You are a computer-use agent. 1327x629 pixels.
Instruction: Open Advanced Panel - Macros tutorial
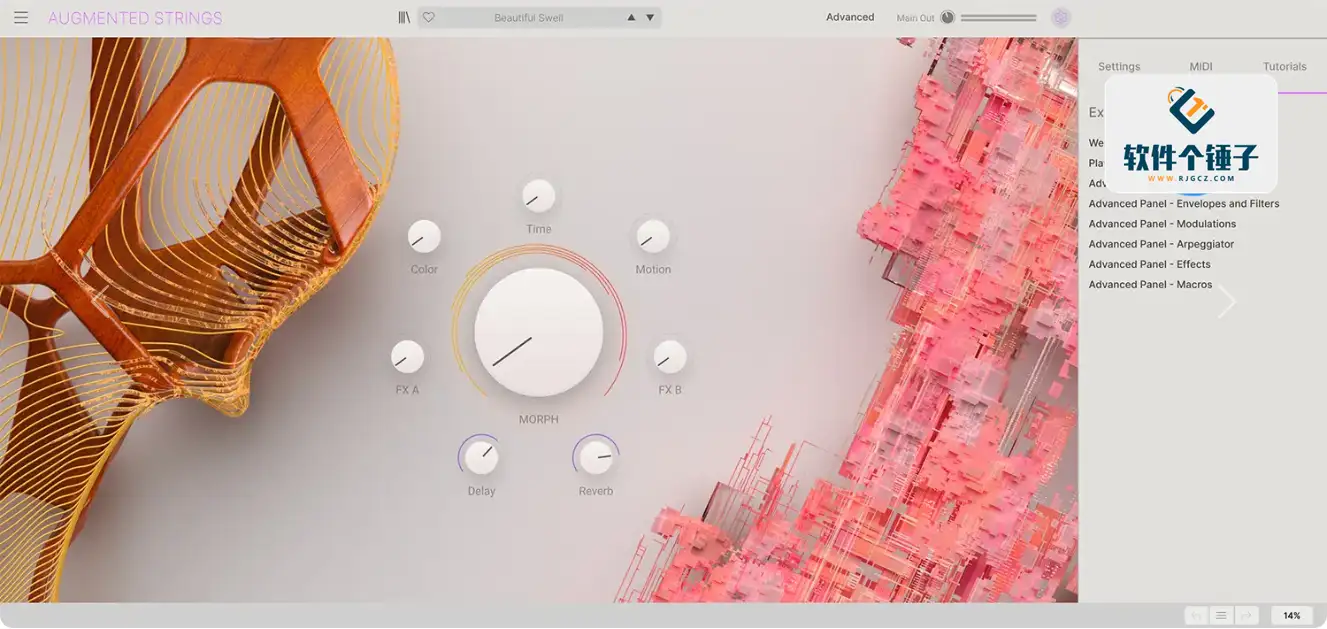click(1150, 285)
